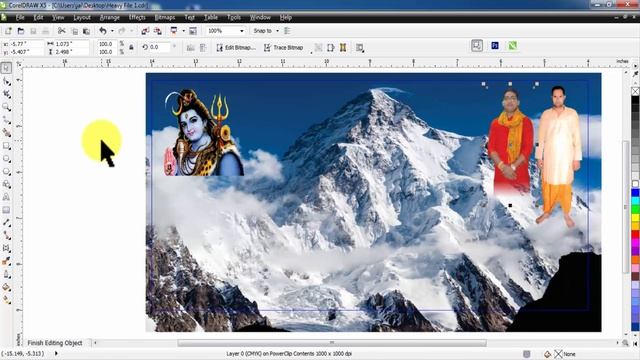Open the Window menu

[260, 18]
